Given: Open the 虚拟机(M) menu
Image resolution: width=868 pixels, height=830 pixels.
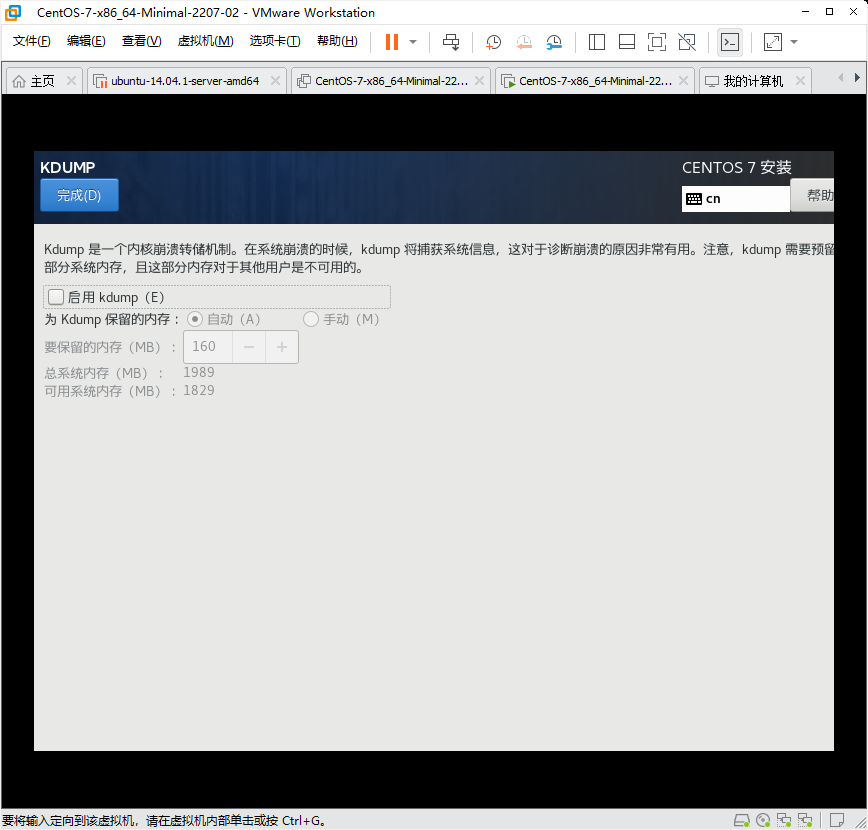Looking at the screenshot, I should [205, 41].
